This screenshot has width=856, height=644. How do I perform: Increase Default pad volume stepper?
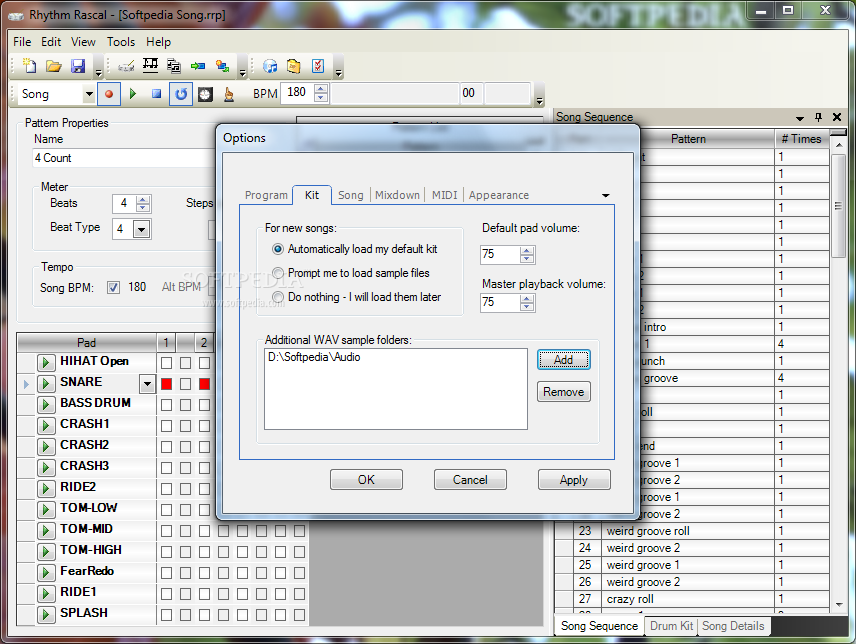click(527, 251)
